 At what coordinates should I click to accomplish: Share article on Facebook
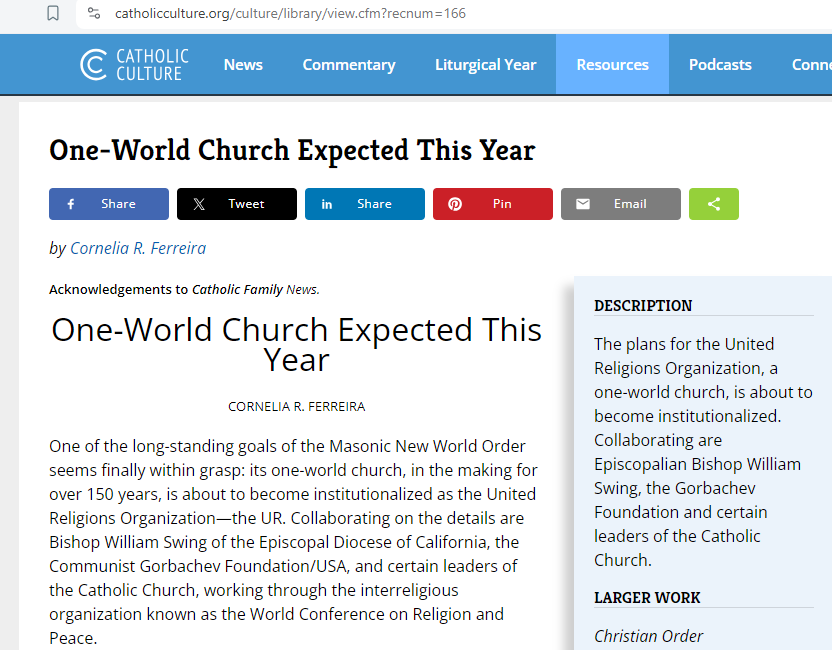coord(109,204)
